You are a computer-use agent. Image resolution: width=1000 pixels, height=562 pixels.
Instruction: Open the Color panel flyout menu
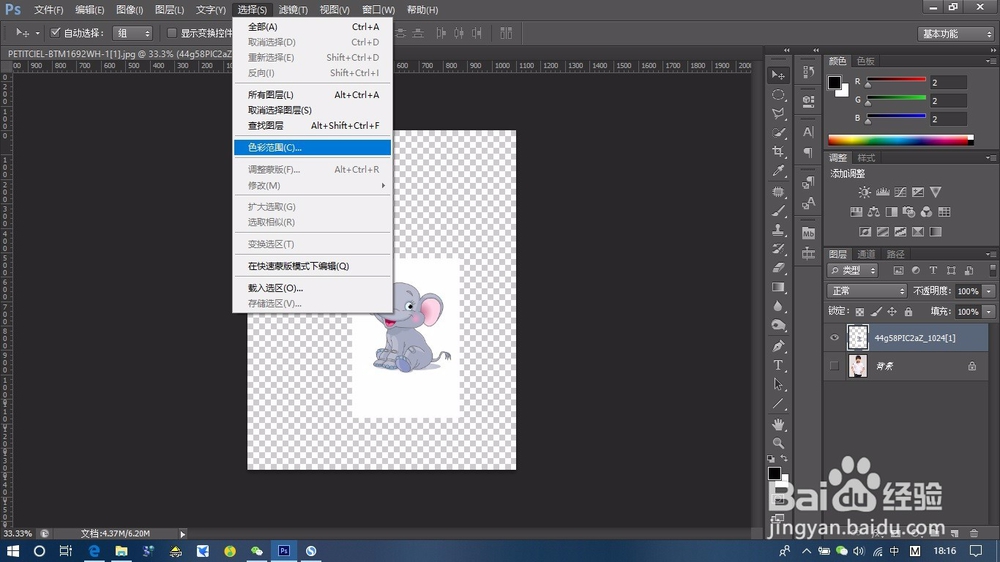click(990, 61)
